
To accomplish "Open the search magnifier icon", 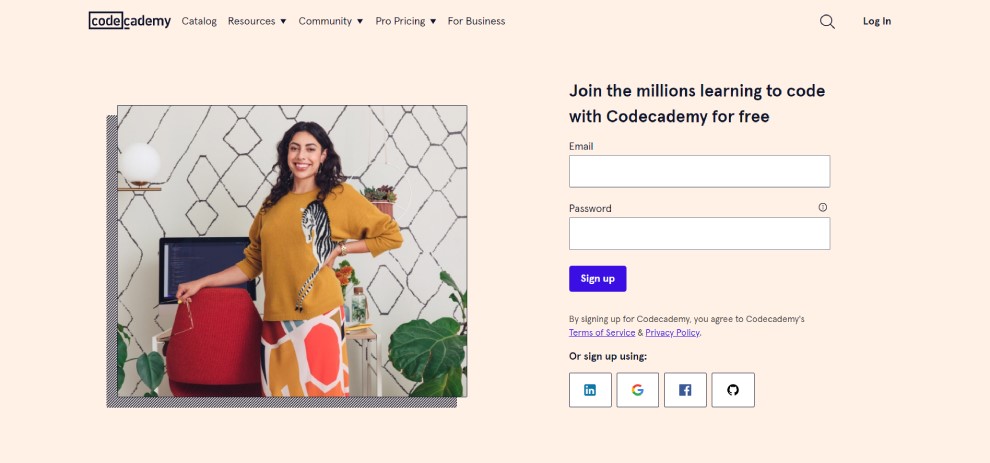I will click(827, 21).
